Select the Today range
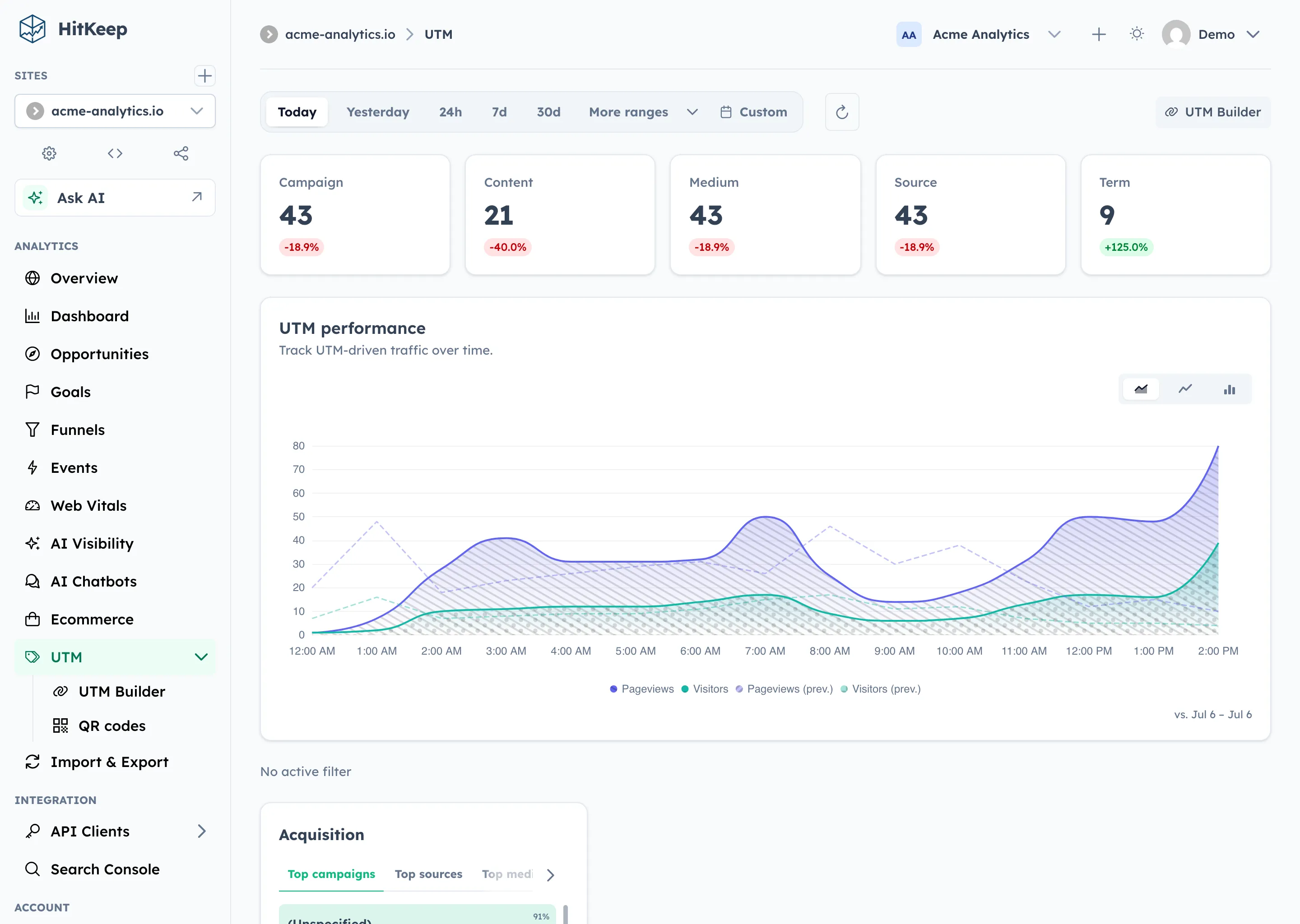The height and width of the screenshot is (924, 1300). pyautogui.click(x=297, y=112)
